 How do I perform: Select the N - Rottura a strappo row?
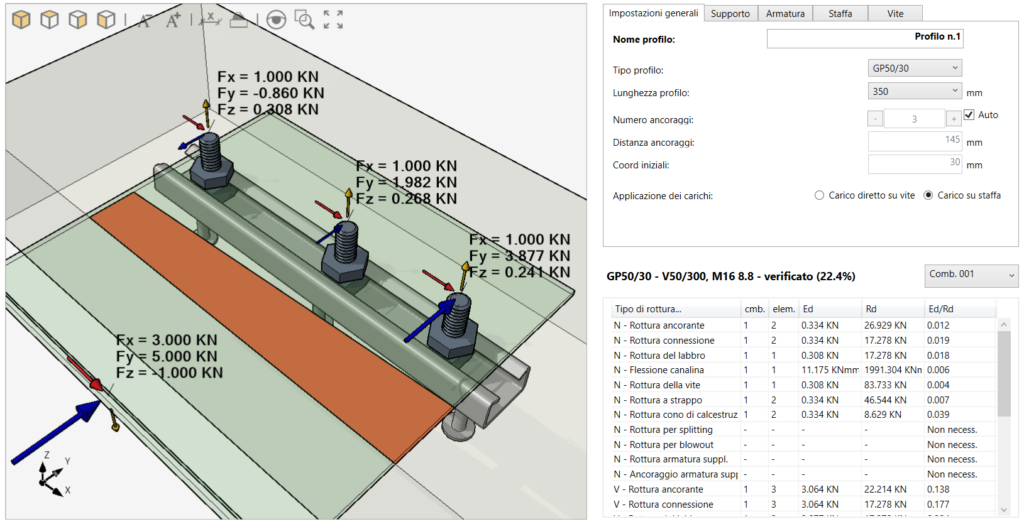coord(803,400)
